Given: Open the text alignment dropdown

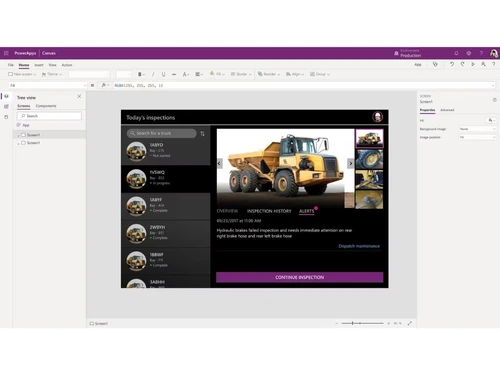Looking at the screenshot, I should coord(199,74).
